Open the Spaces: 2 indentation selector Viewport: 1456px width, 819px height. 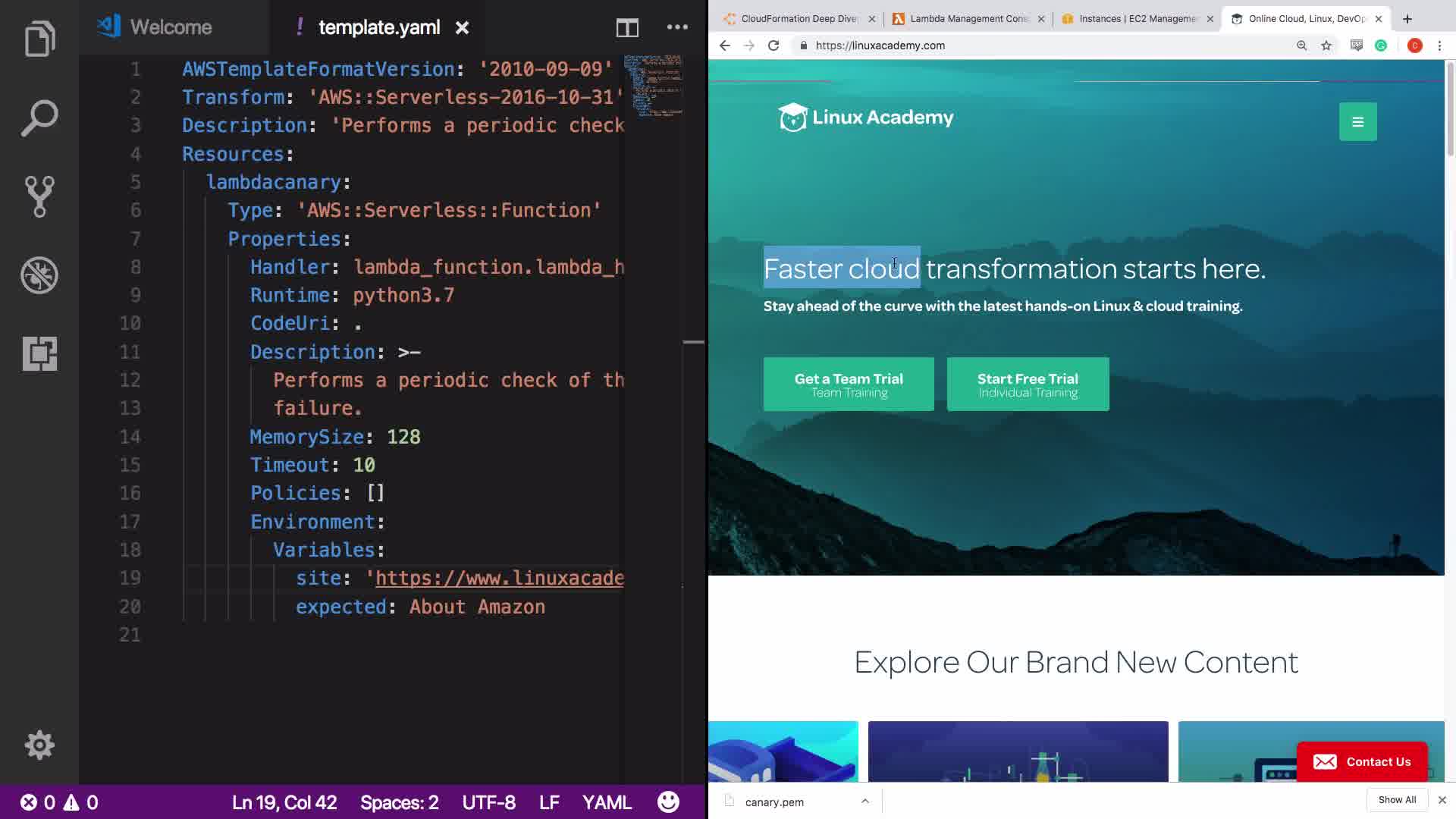pos(400,802)
